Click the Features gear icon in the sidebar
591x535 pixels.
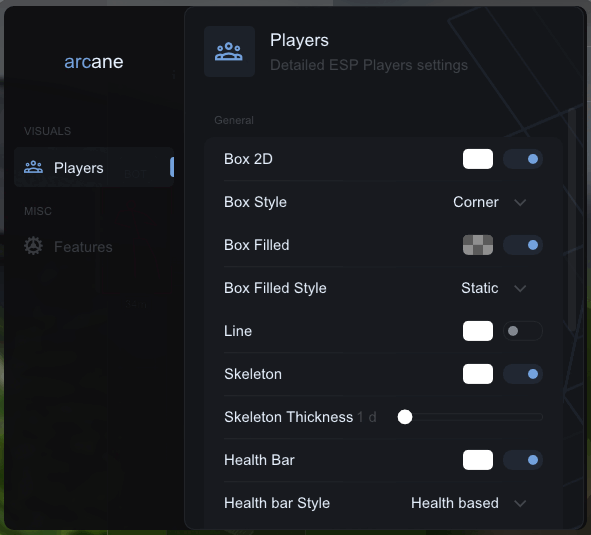(x=34, y=246)
